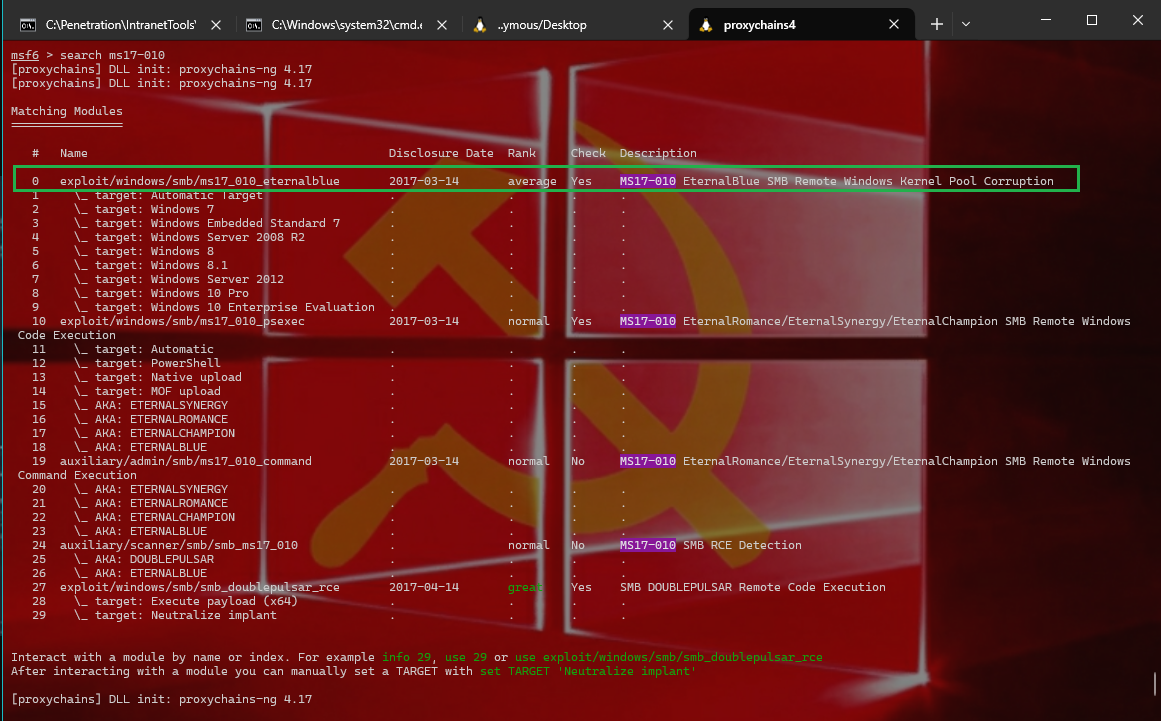
Task: Click 'SMB DOUBLEPULSAR Remote Code Execution' description
Action: (x=752, y=587)
